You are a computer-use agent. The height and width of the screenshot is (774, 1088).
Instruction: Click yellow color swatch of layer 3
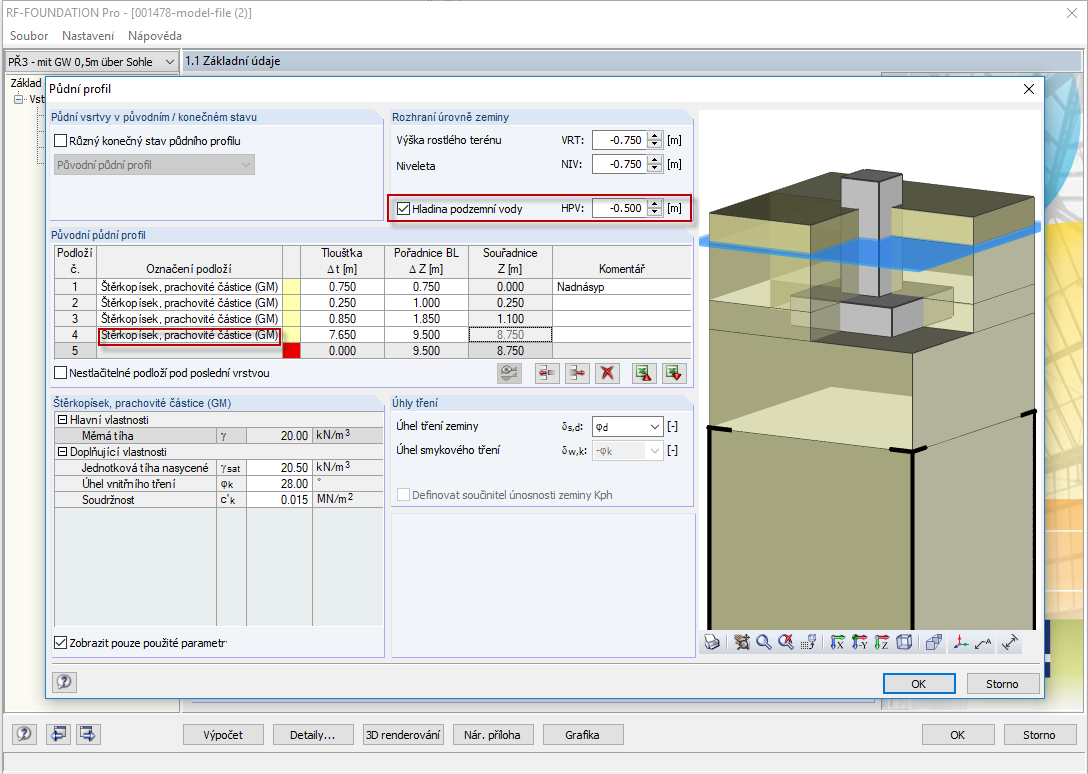pyautogui.click(x=291, y=319)
